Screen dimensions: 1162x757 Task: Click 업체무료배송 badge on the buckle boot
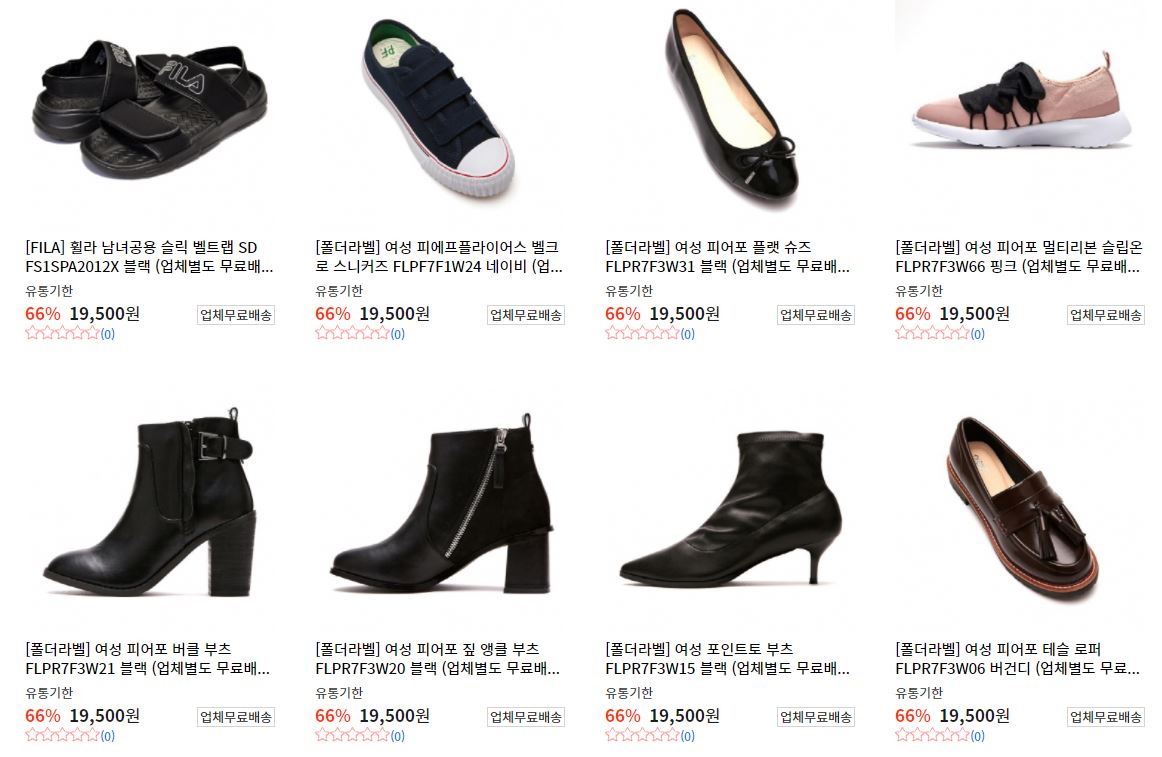(x=236, y=717)
